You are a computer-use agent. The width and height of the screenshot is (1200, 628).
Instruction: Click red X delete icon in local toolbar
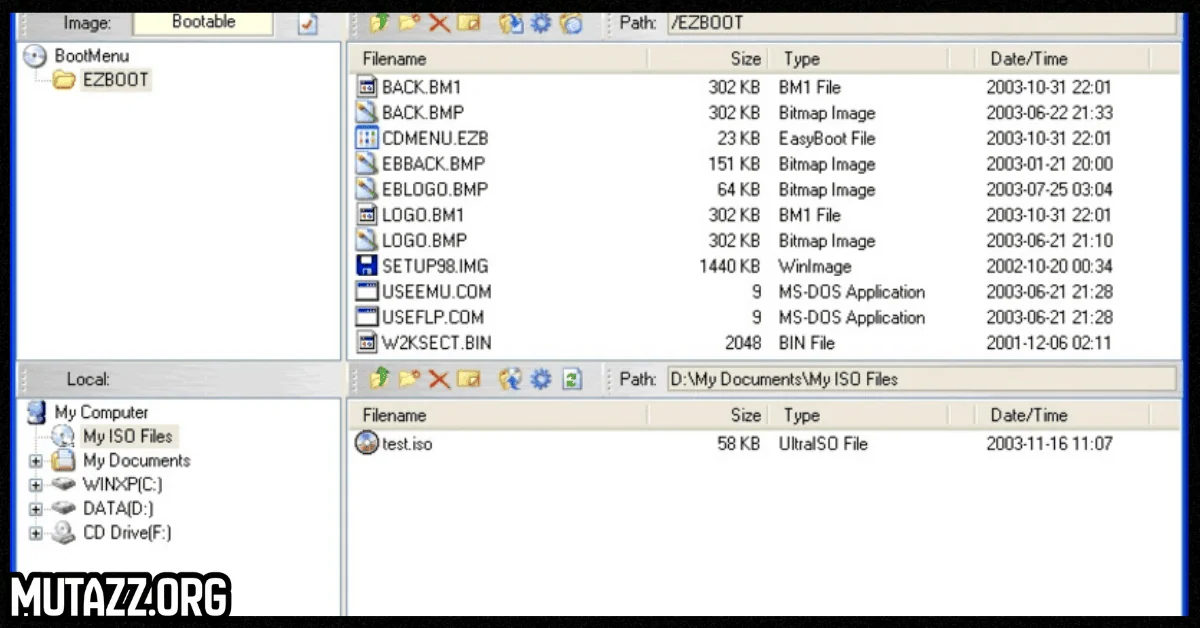438,379
